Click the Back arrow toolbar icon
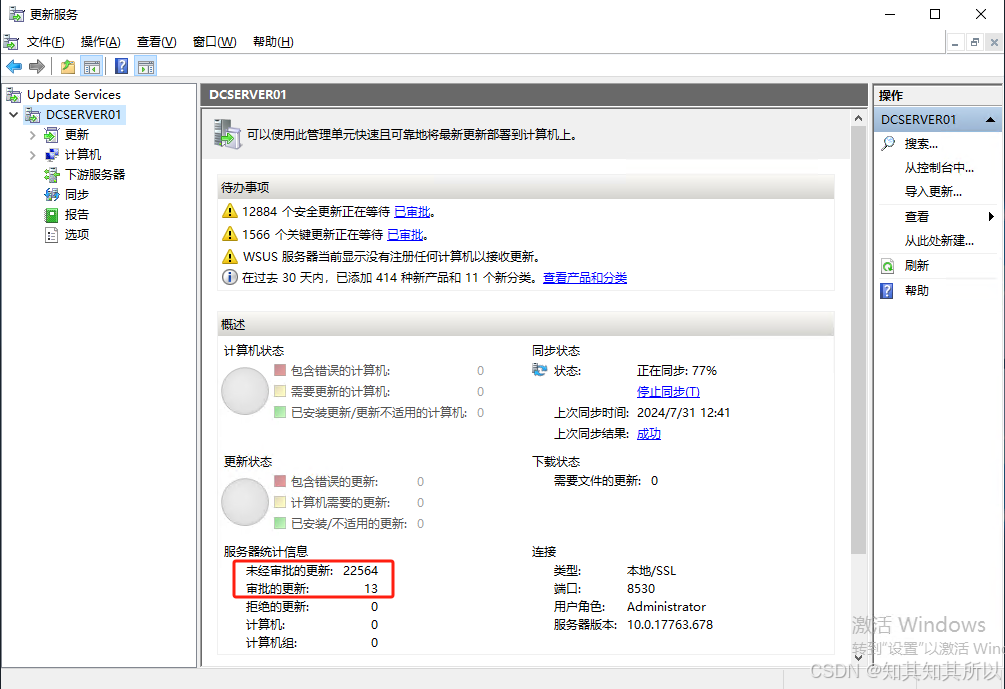 click(14, 67)
